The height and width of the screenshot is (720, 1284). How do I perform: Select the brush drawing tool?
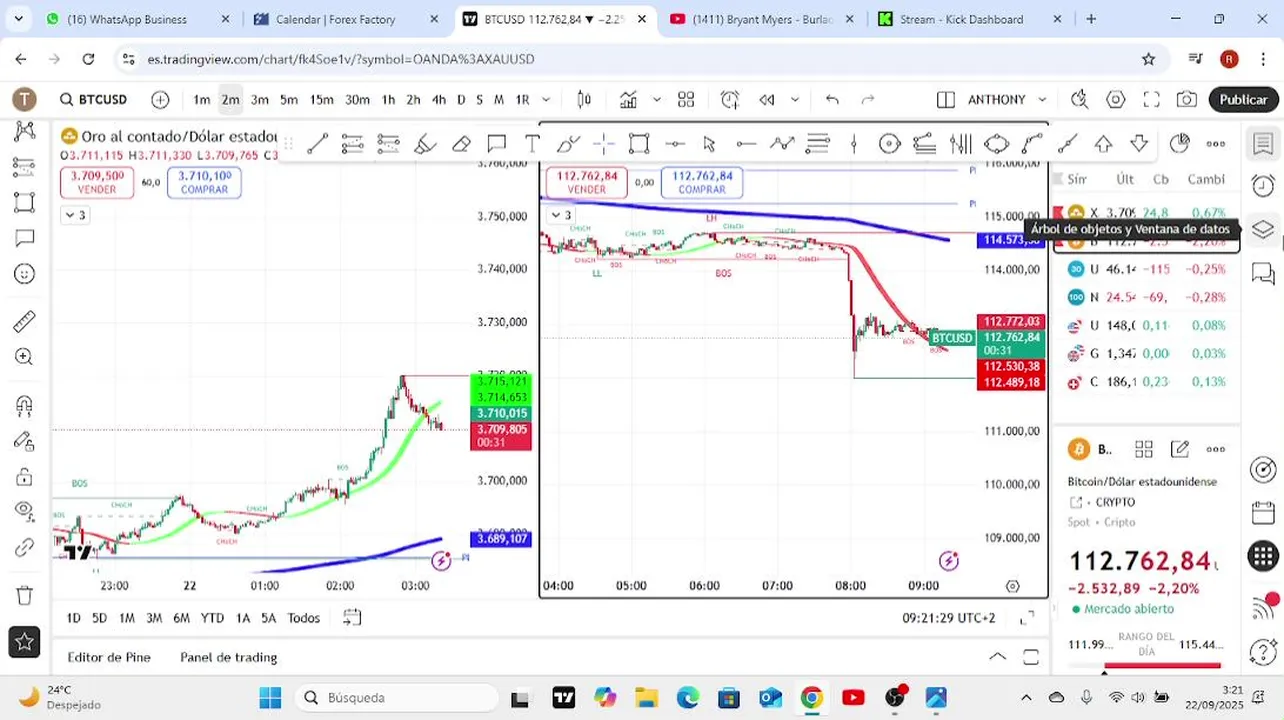425,144
